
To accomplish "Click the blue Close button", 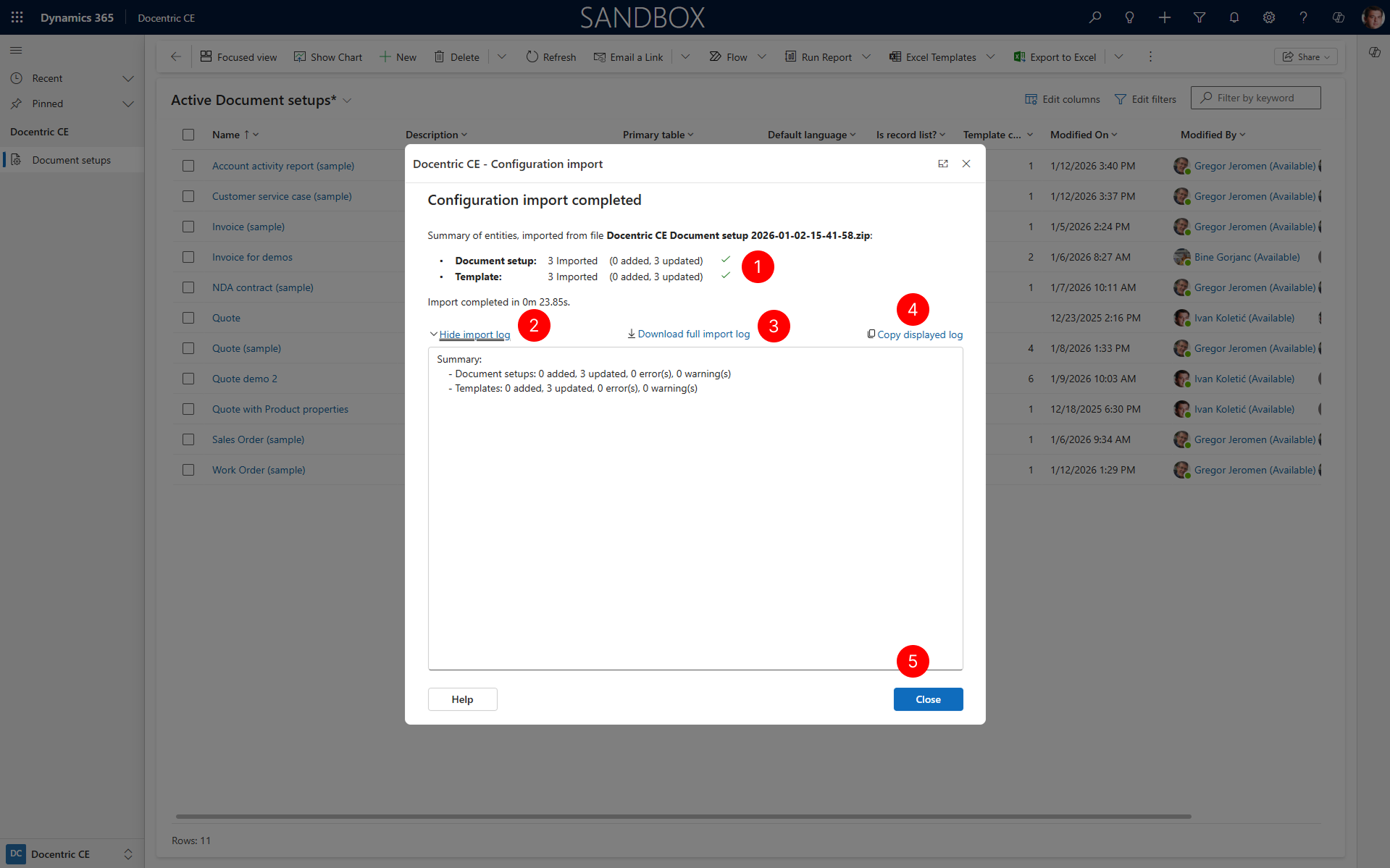I will click(x=928, y=699).
